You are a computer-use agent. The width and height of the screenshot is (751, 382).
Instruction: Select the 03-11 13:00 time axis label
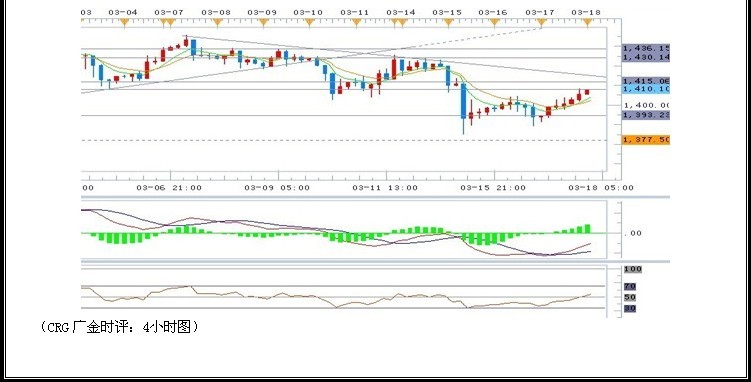click(x=385, y=188)
